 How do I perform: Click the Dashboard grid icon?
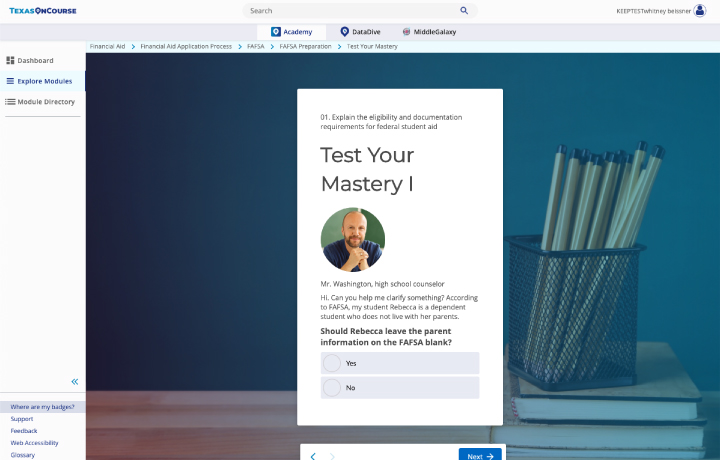click(x=10, y=60)
